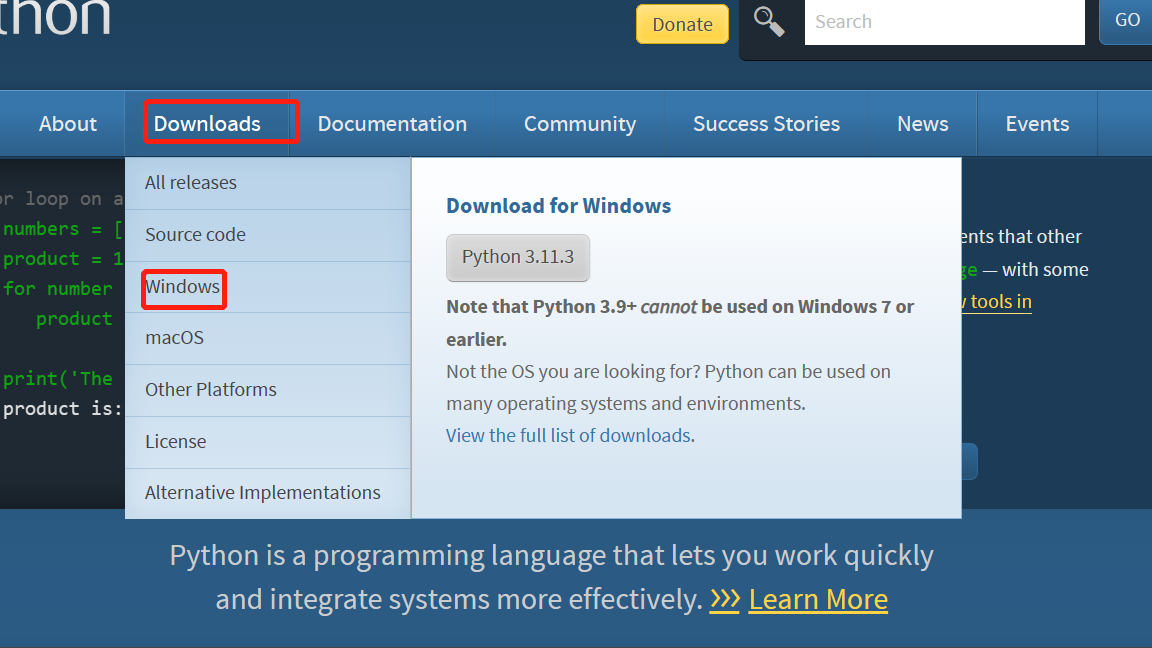The height and width of the screenshot is (648, 1152).
Task: Click the Learn More link
Action: [x=818, y=600]
